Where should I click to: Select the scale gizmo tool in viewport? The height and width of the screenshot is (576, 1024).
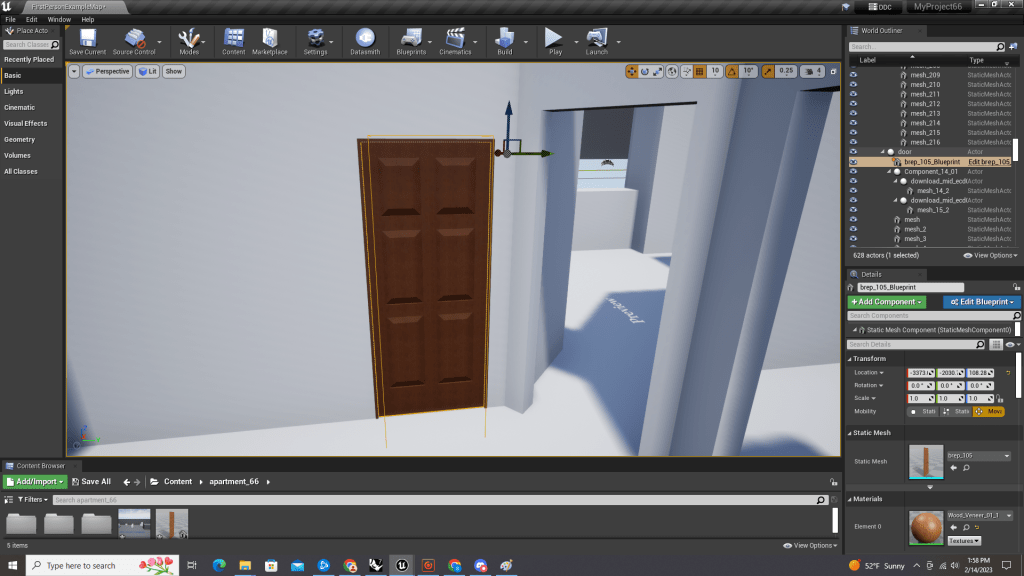point(658,71)
